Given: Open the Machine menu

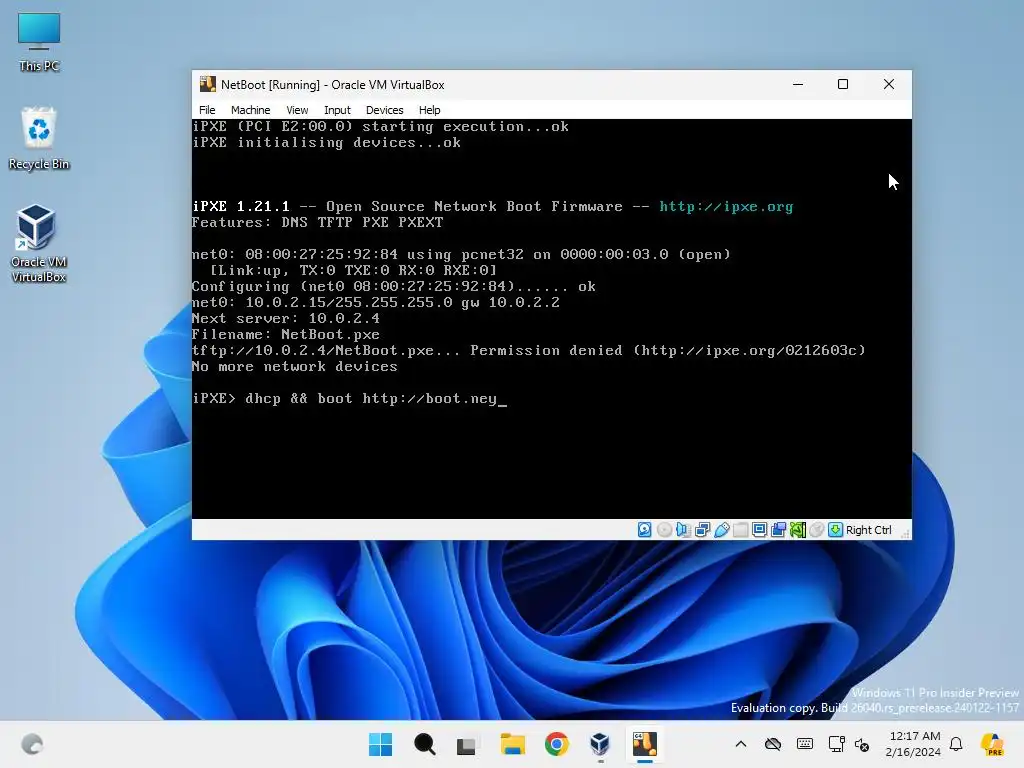Looking at the screenshot, I should click(250, 110).
